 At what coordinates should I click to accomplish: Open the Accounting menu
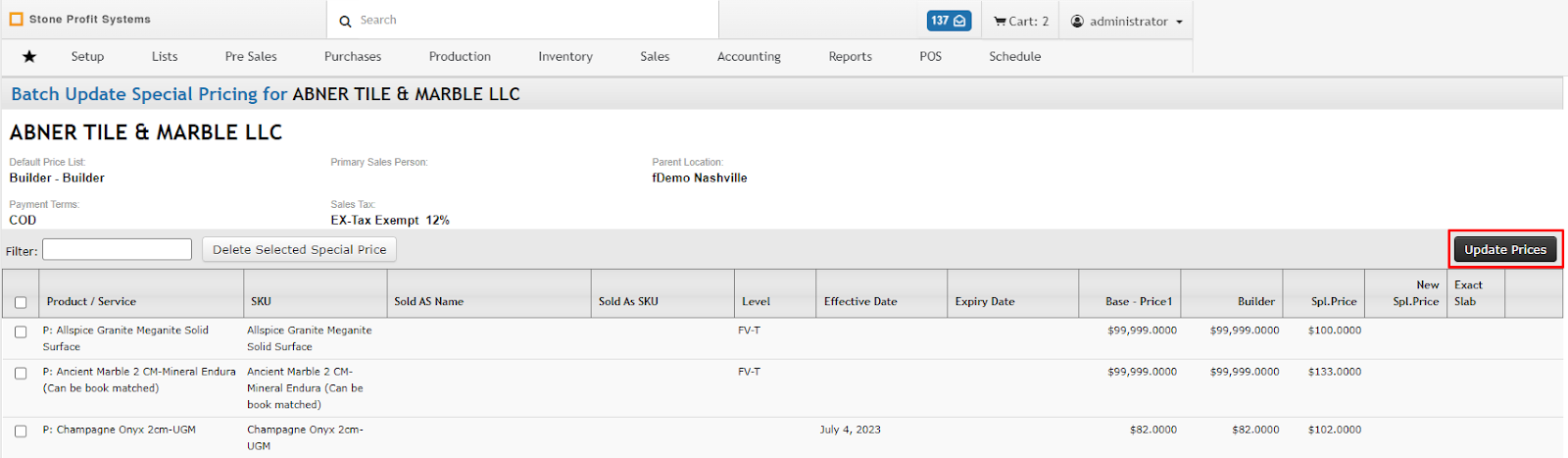pos(749,57)
